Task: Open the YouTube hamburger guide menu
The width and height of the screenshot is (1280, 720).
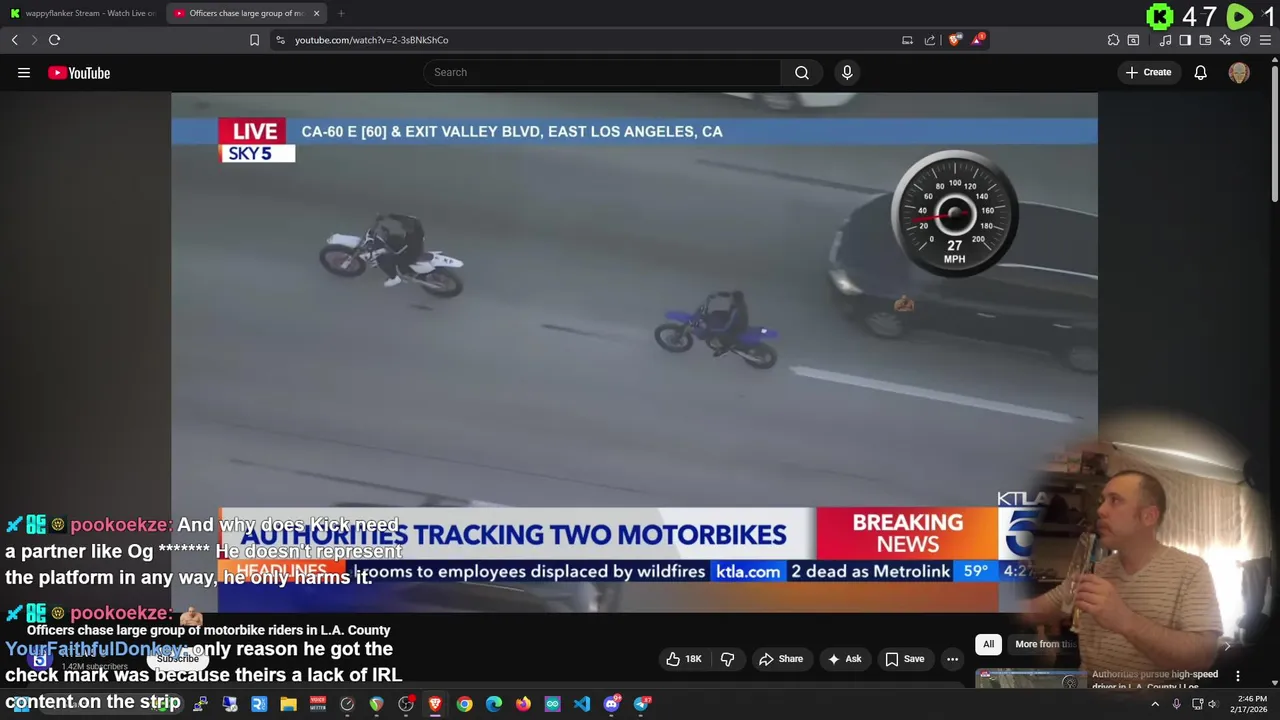Action: (24, 73)
